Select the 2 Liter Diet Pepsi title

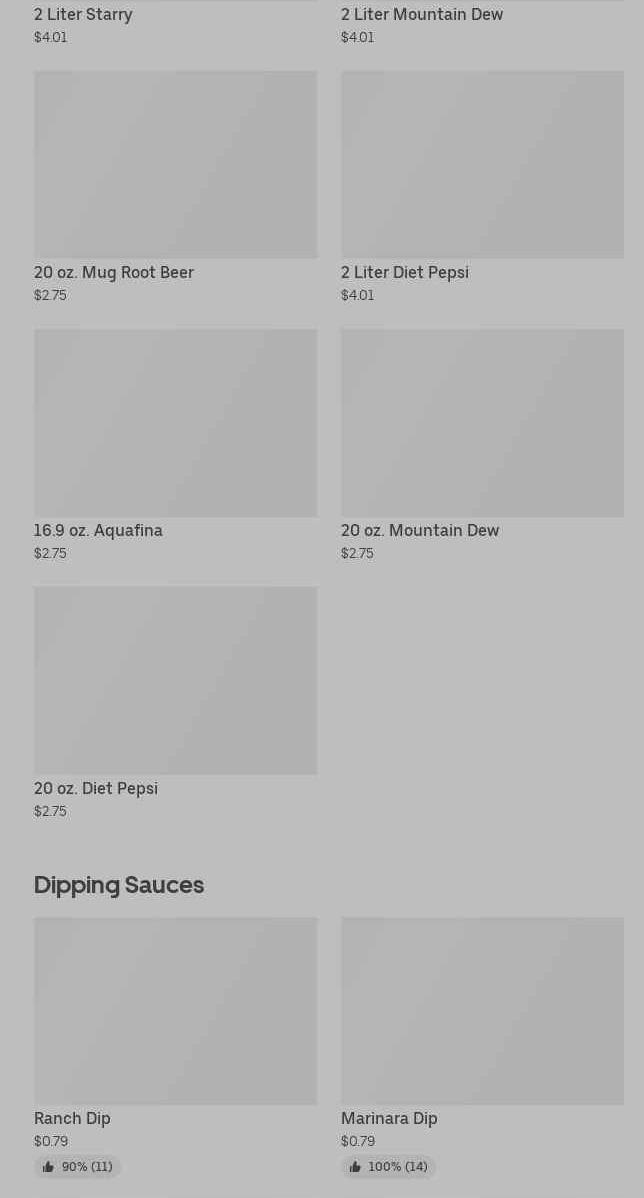click(405, 273)
